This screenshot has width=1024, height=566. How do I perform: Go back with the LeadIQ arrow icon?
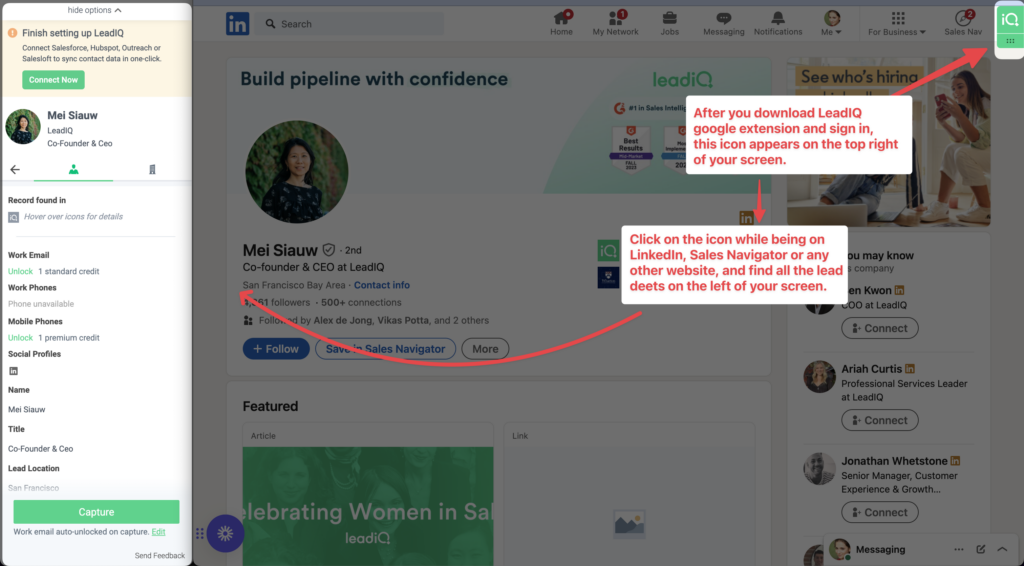tap(15, 170)
